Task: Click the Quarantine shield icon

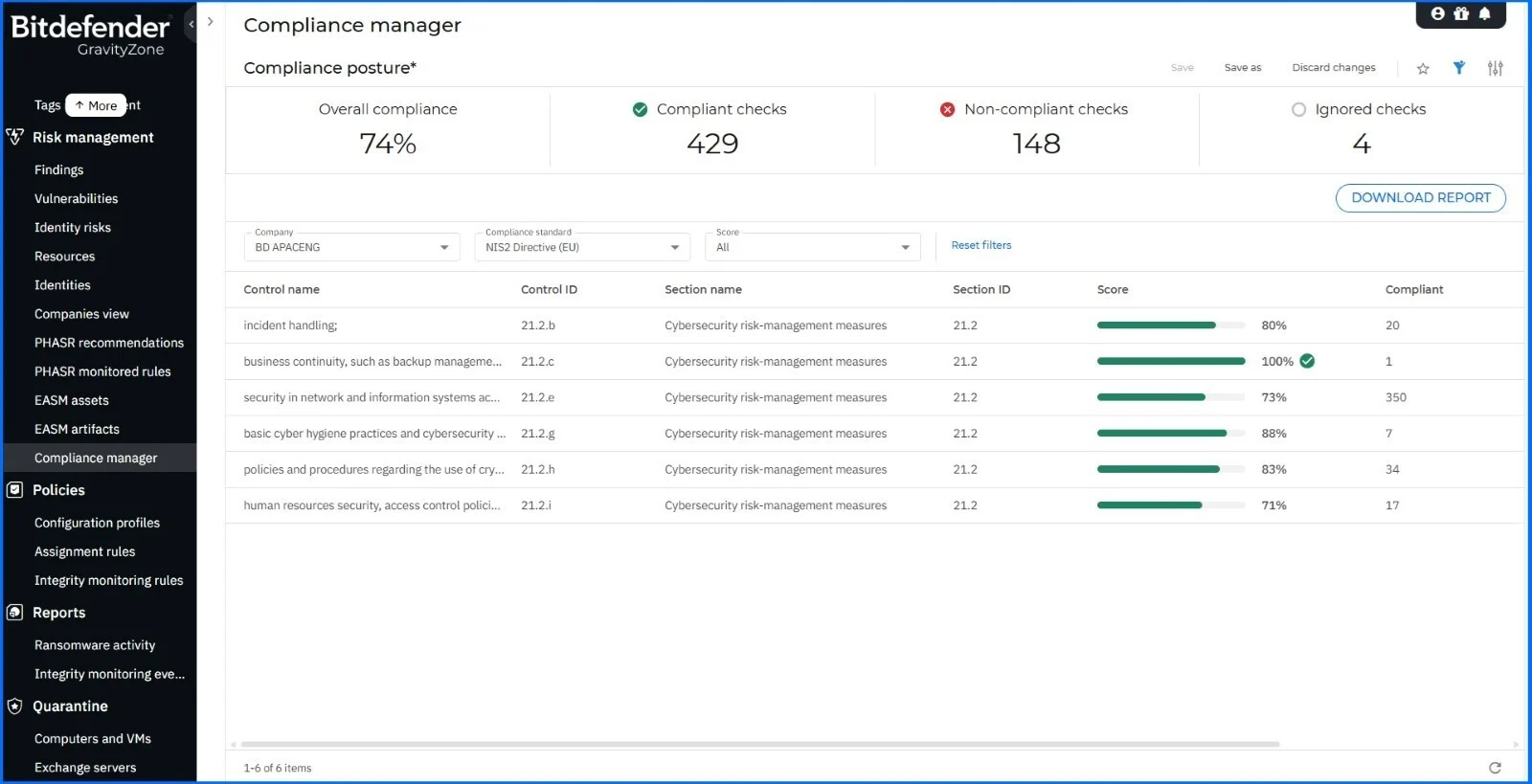Action: (14, 706)
